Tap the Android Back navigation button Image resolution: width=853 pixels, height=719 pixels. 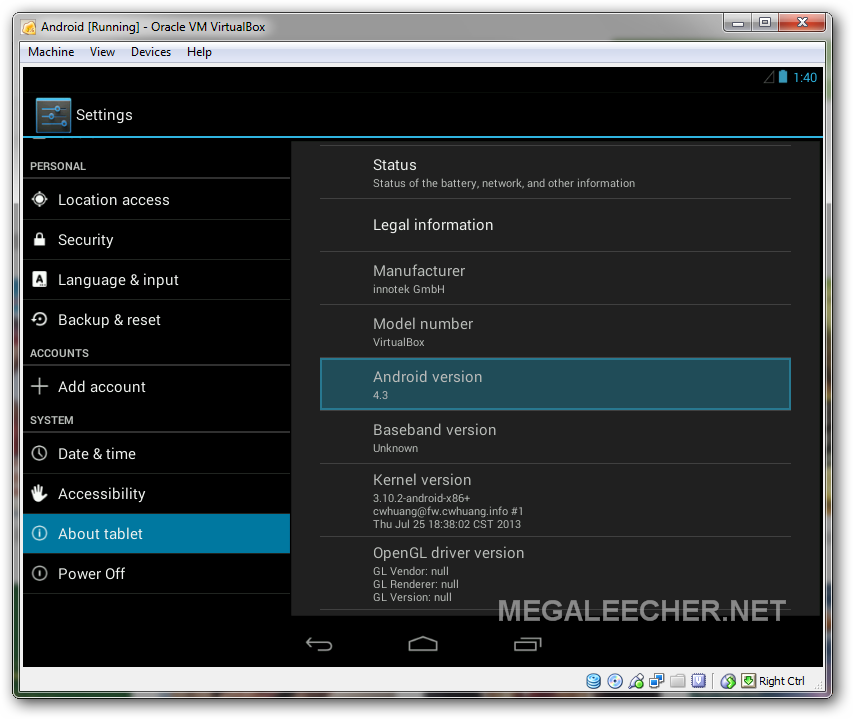(x=319, y=644)
